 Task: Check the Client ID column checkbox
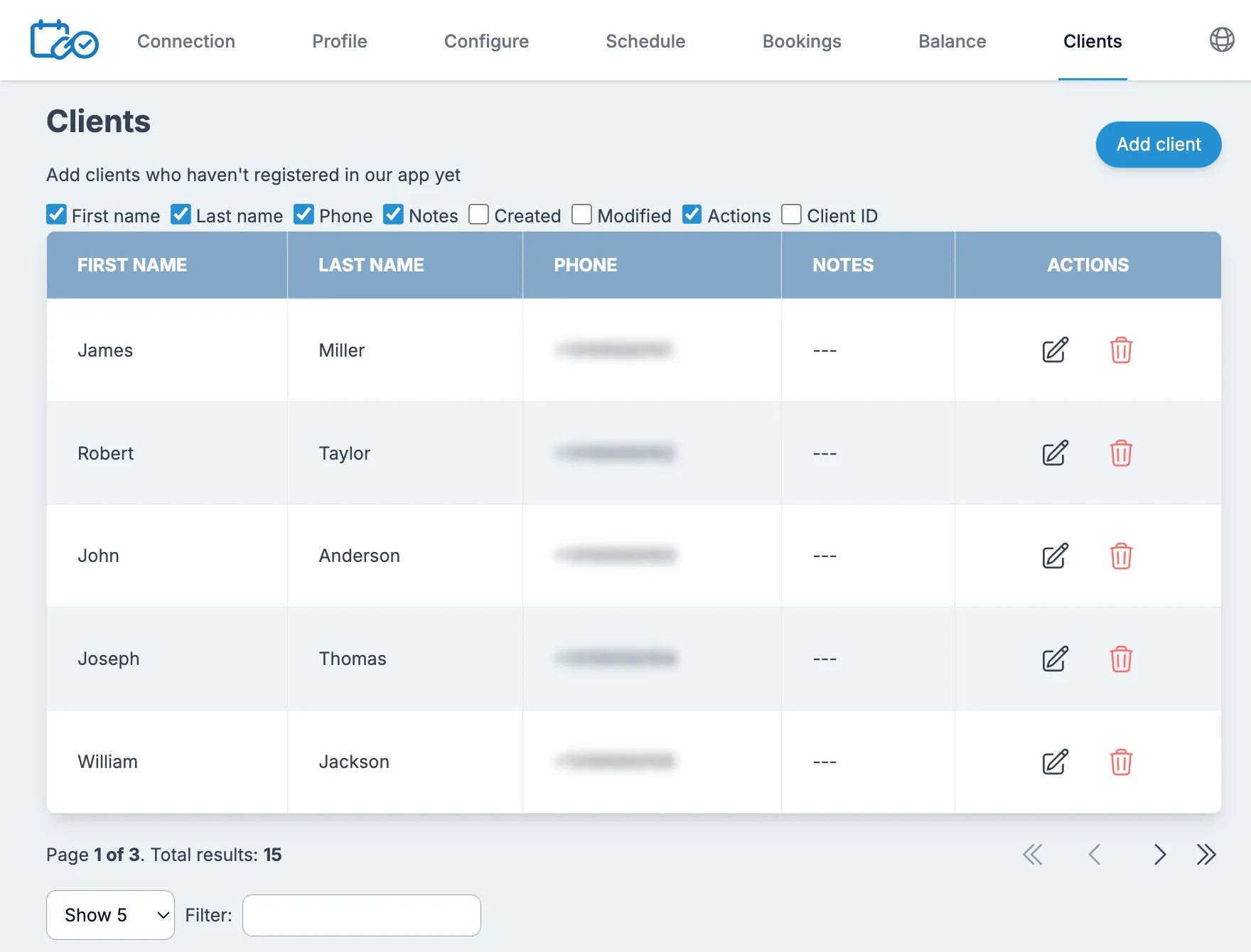point(790,215)
